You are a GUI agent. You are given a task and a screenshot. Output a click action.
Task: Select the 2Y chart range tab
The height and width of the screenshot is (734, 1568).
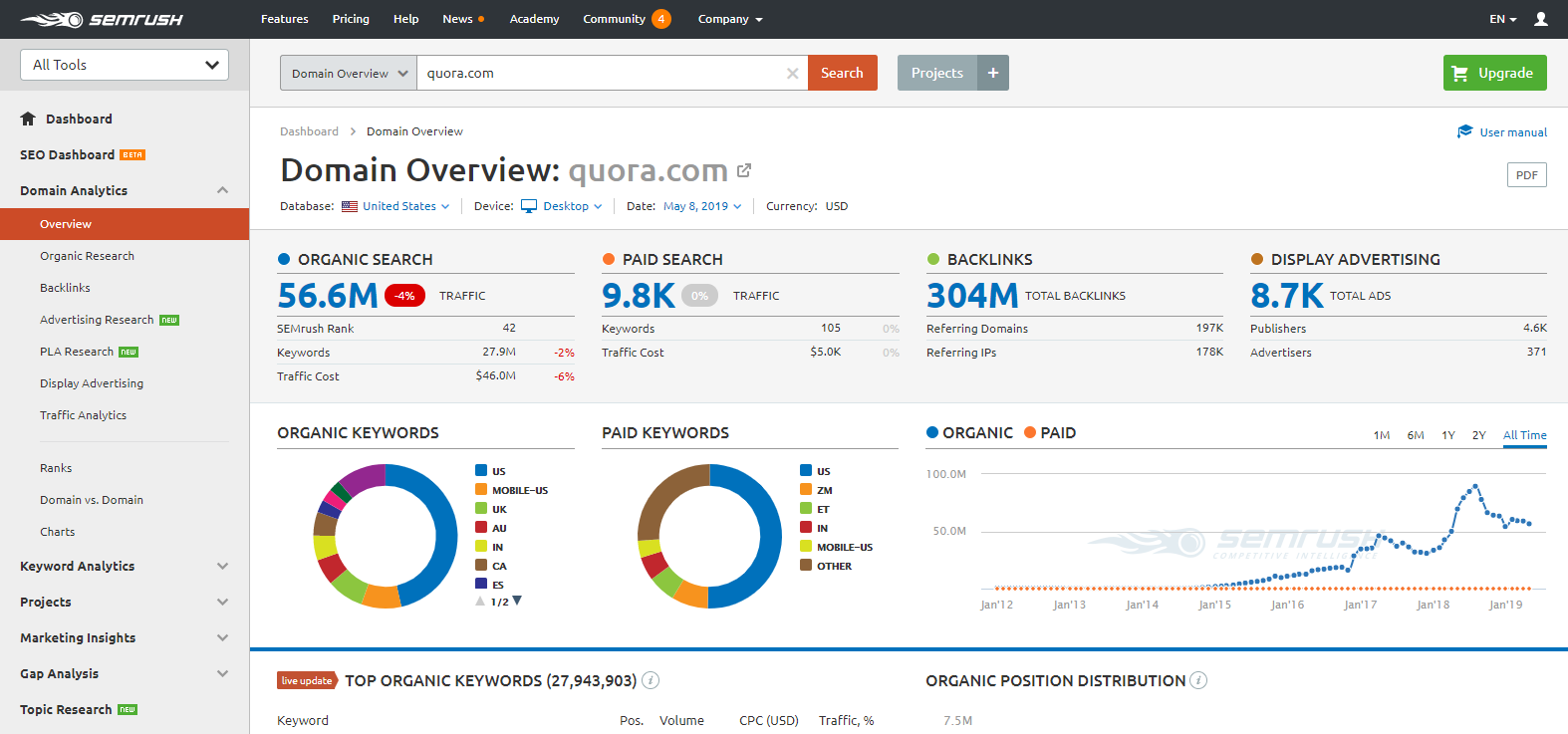[x=1479, y=435]
